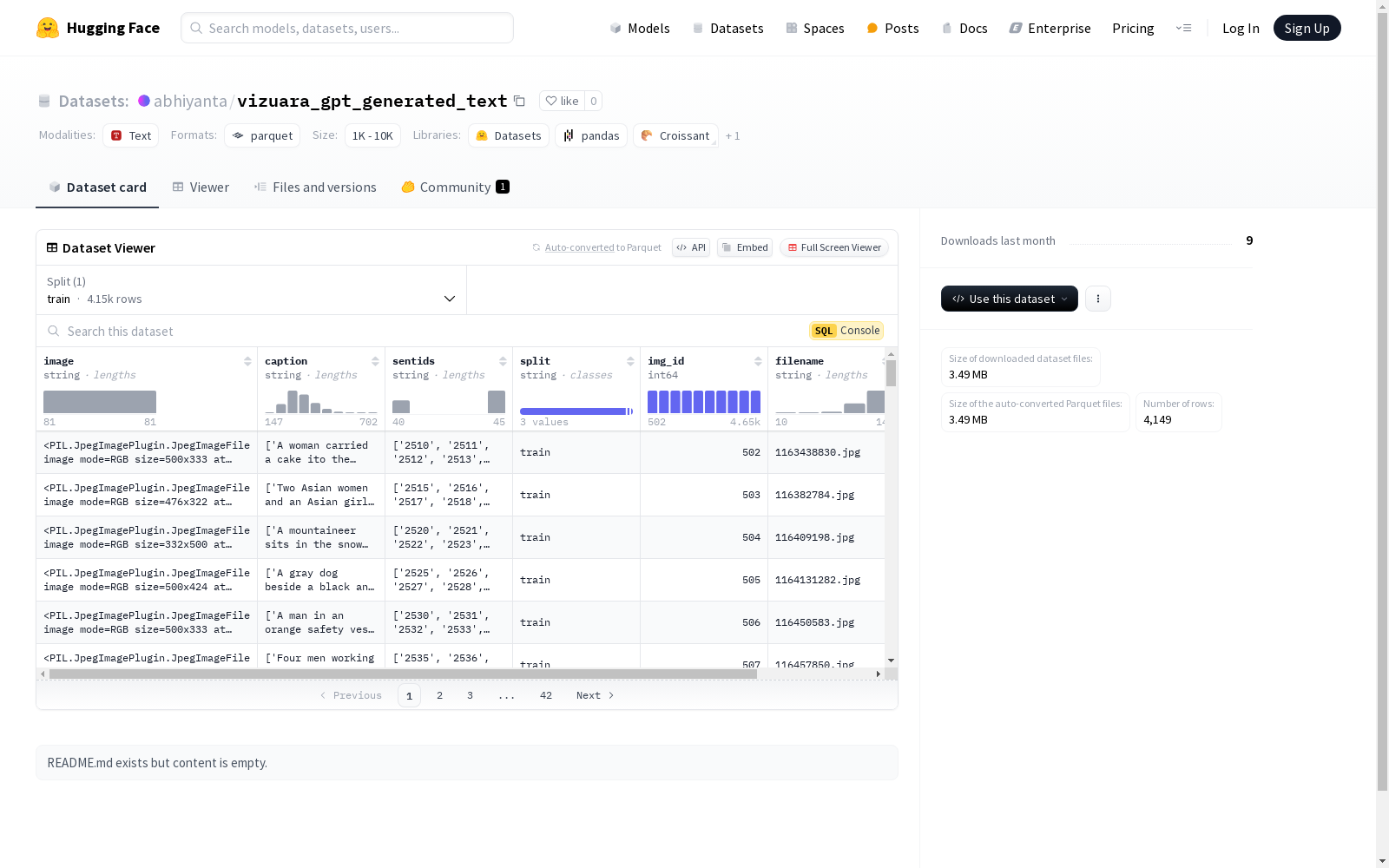This screenshot has width=1389, height=868.
Task: Show the +1 more libraries
Action: pos(733,135)
